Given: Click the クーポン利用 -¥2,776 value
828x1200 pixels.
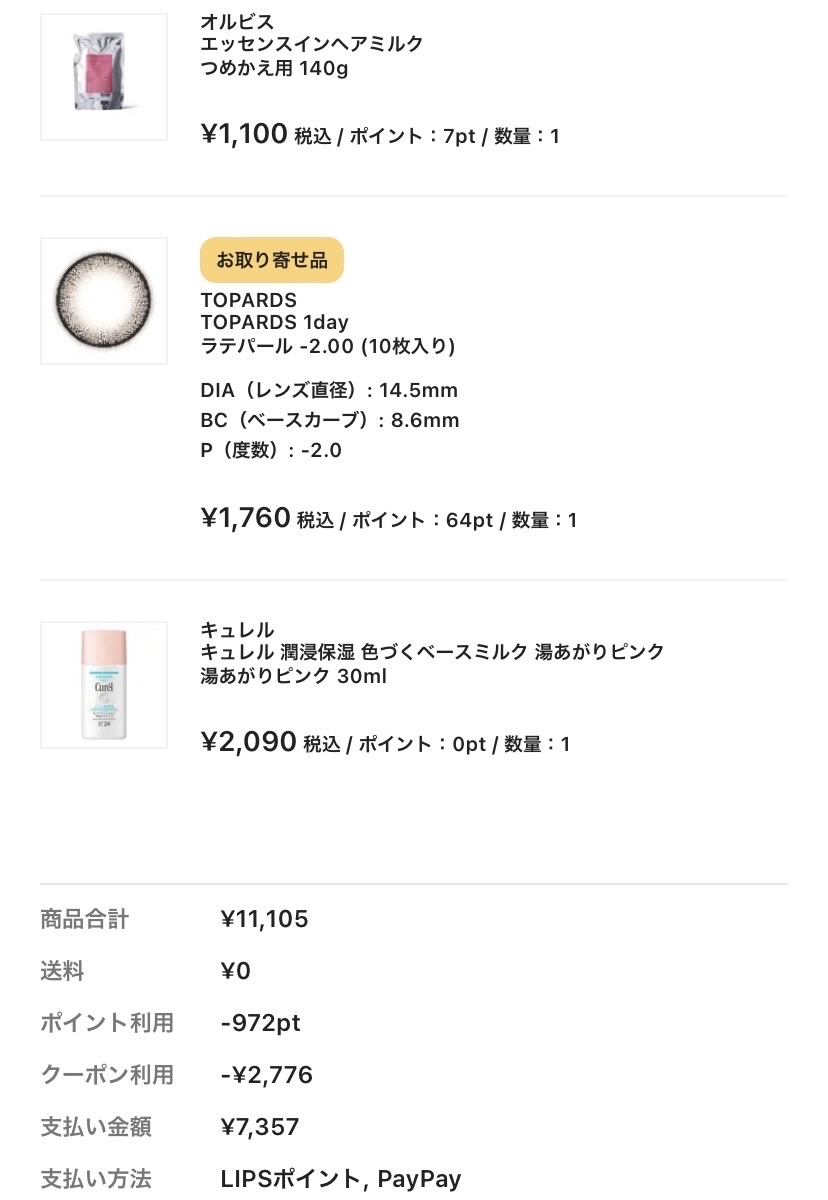Looking at the screenshot, I should click(266, 1075).
